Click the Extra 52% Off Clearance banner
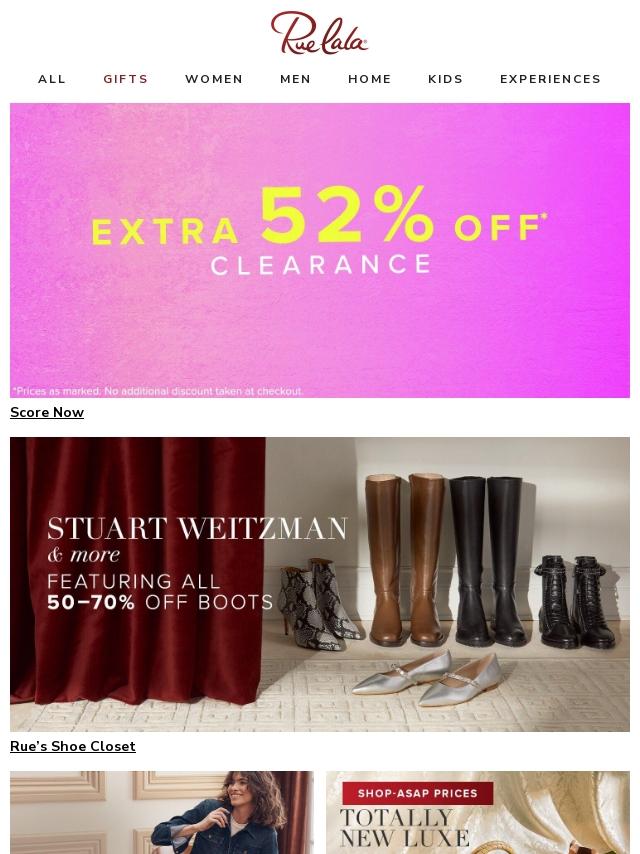 click(320, 250)
